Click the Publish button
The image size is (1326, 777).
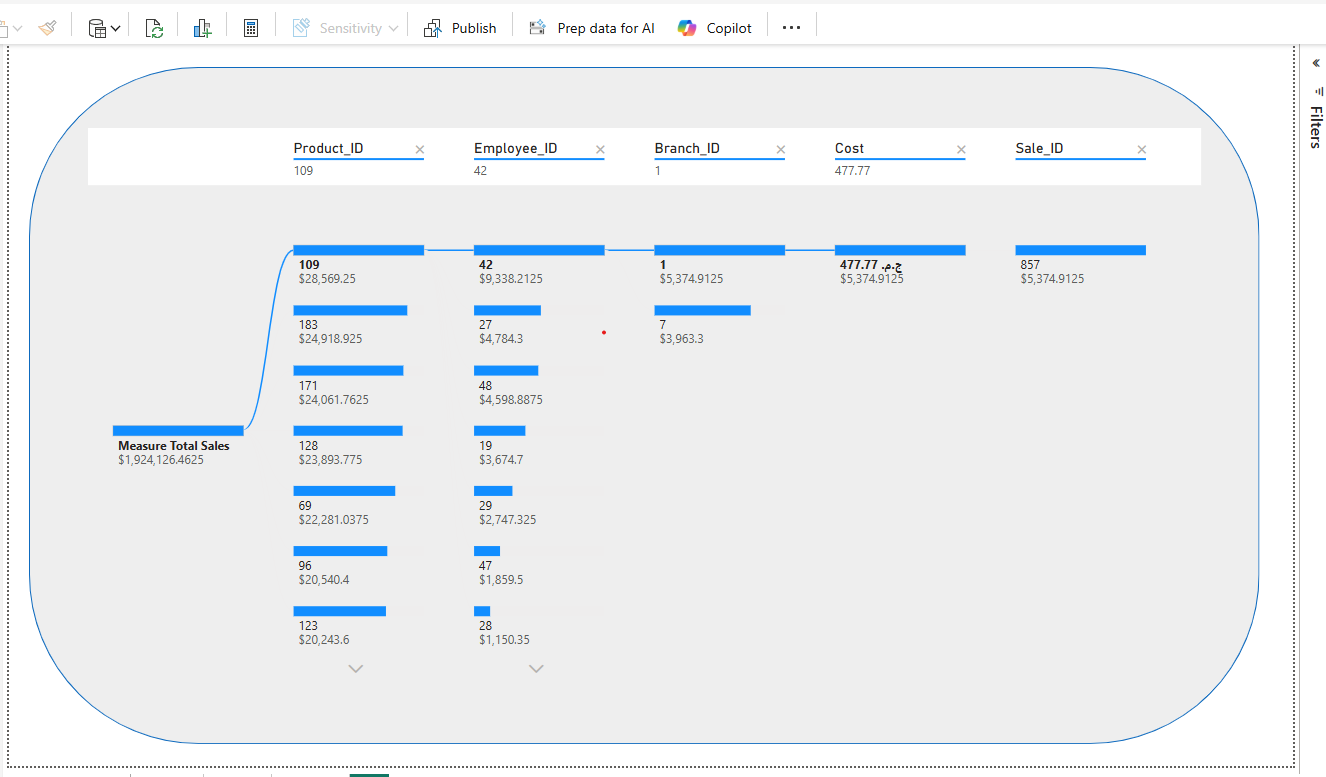point(460,28)
